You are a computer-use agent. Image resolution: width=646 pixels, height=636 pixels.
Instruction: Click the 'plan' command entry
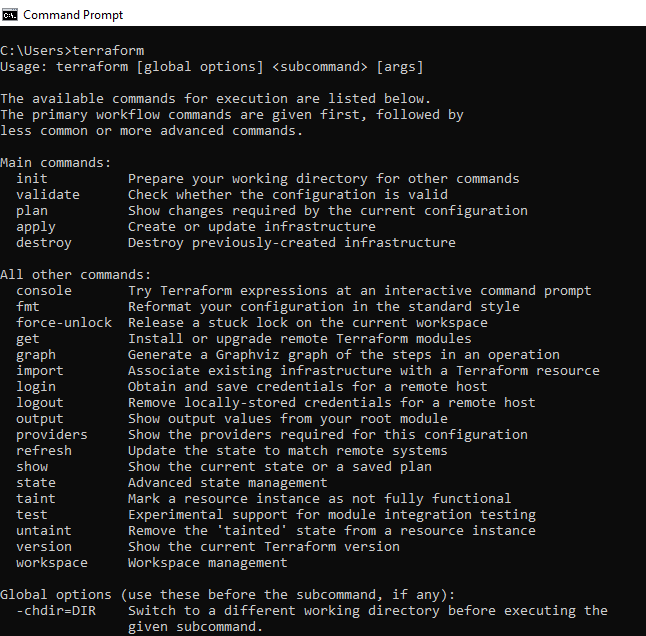tap(32, 211)
